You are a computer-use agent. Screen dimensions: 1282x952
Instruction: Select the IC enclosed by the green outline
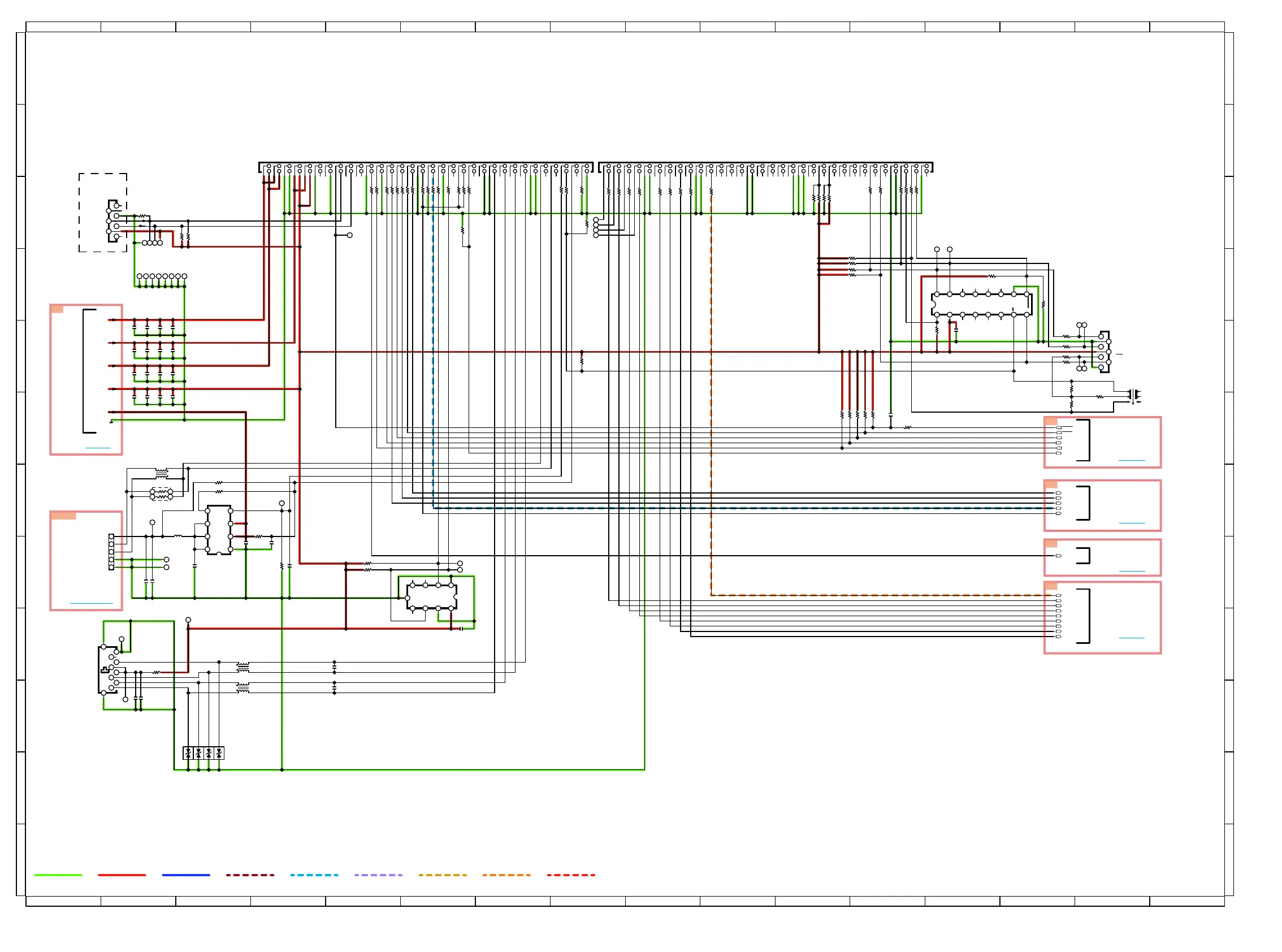(431, 597)
